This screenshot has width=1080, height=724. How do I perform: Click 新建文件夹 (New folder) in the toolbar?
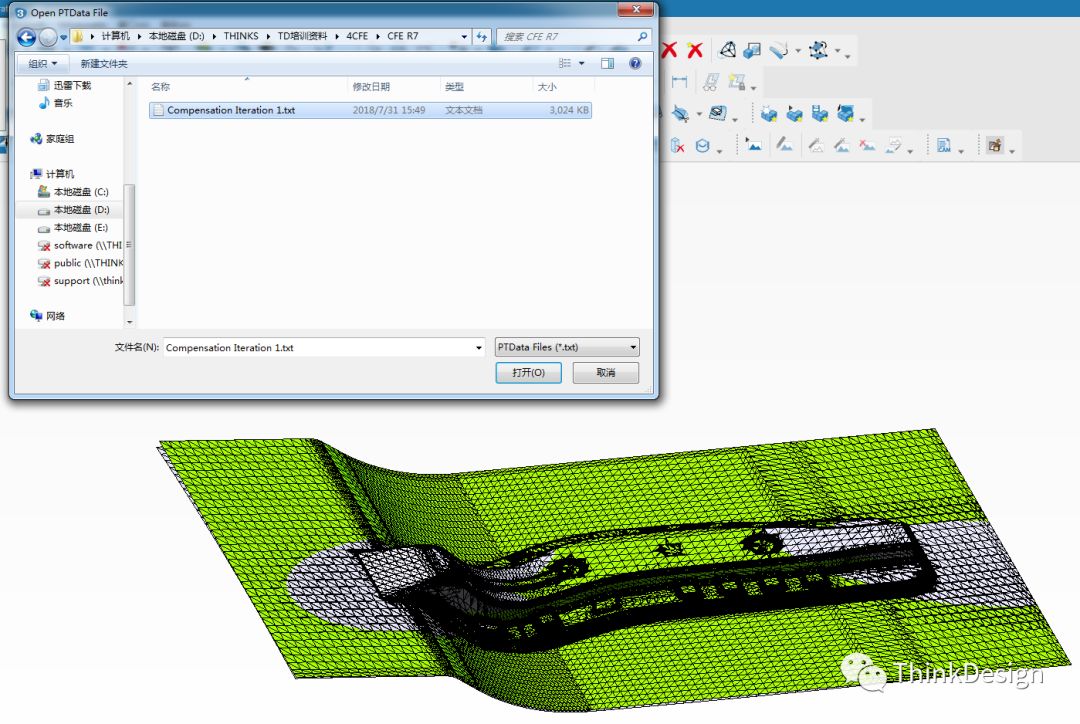coord(104,63)
